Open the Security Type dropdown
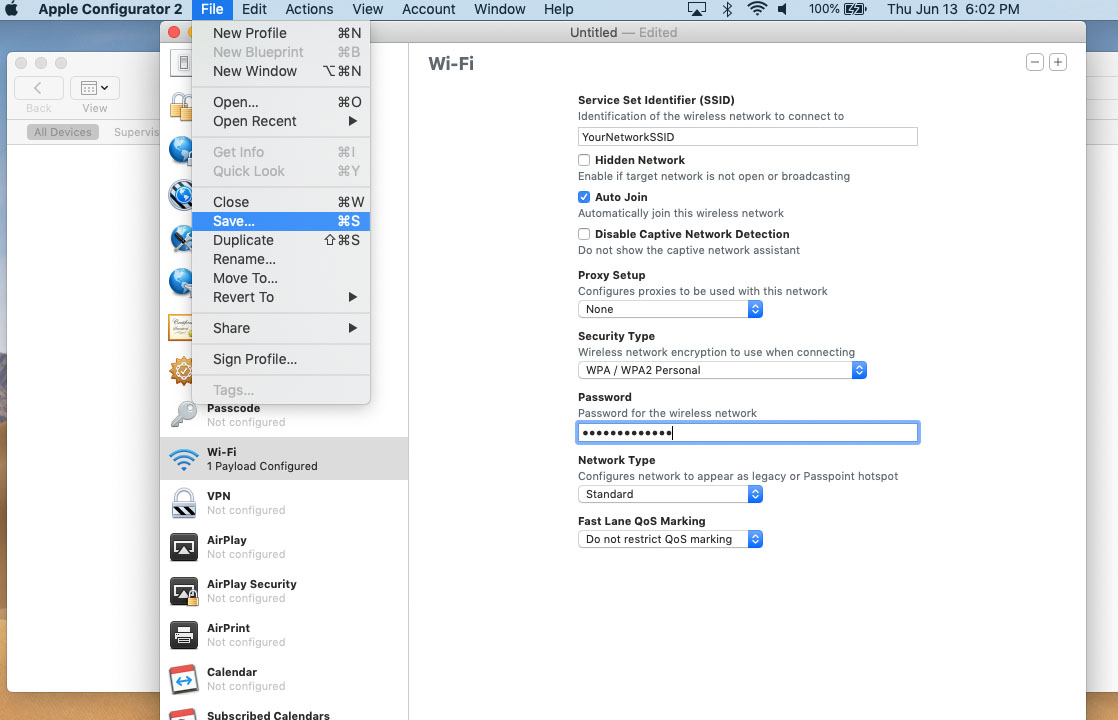The image size is (1118, 720). coord(722,370)
